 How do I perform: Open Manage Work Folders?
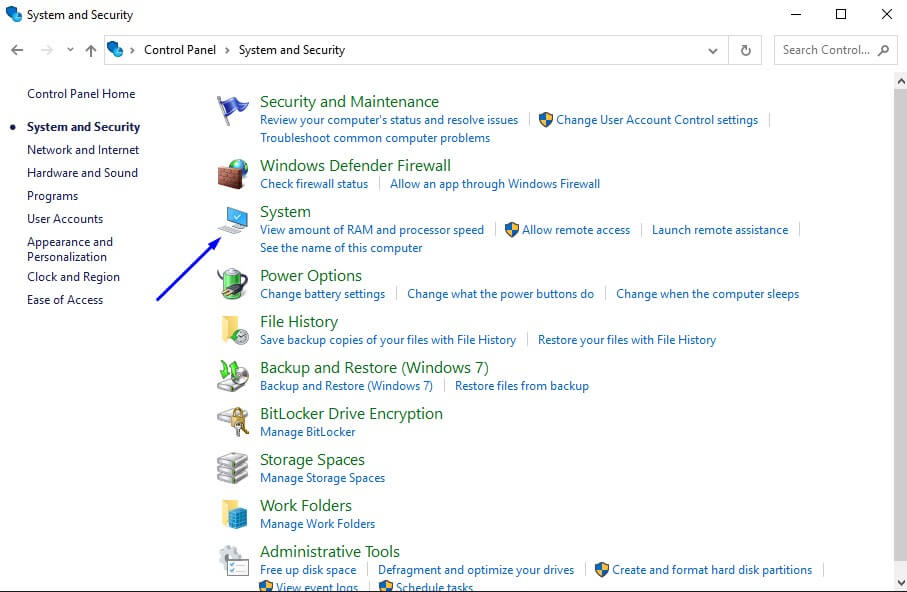tap(317, 524)
